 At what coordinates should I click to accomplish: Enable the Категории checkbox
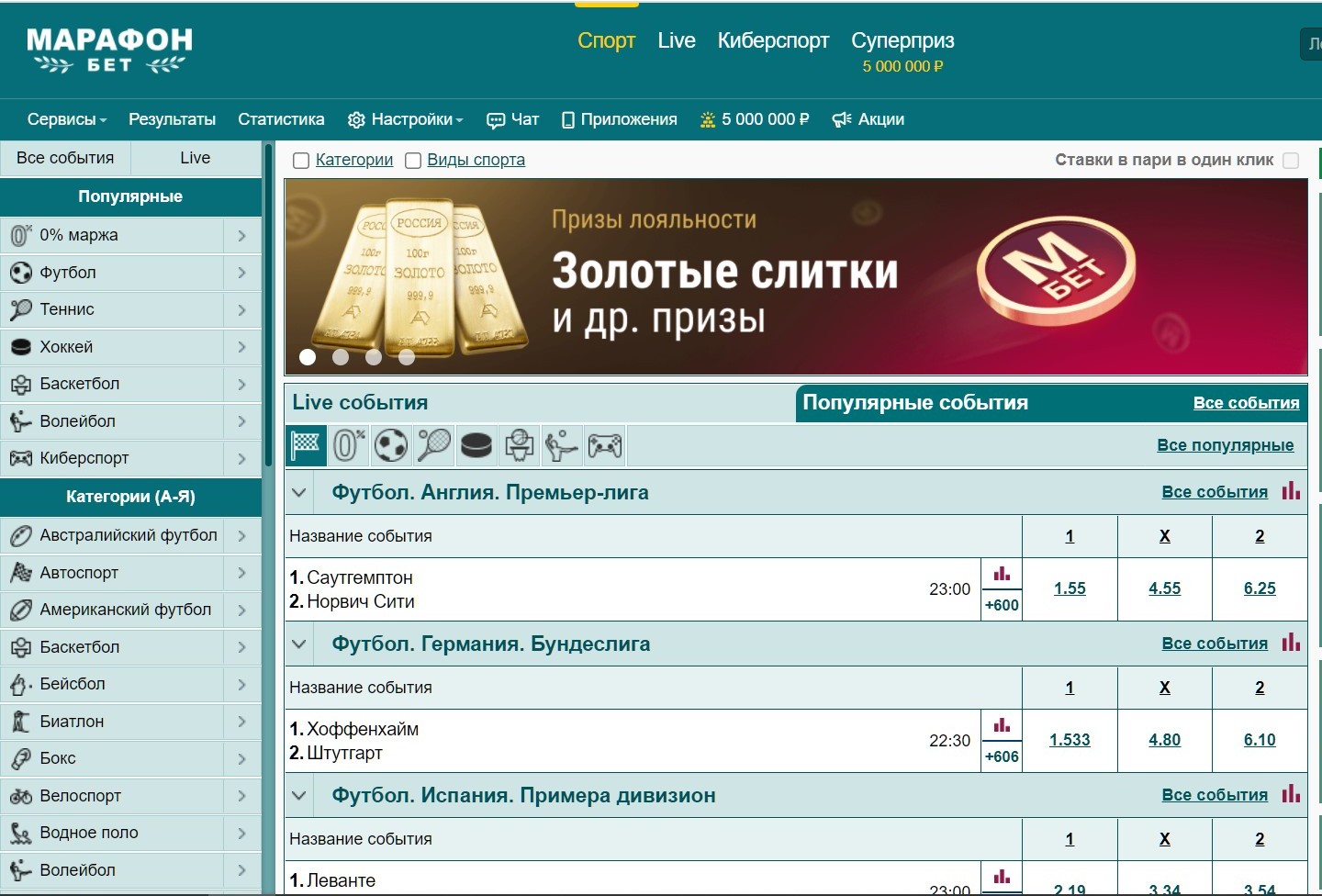(x=300, y=161)
